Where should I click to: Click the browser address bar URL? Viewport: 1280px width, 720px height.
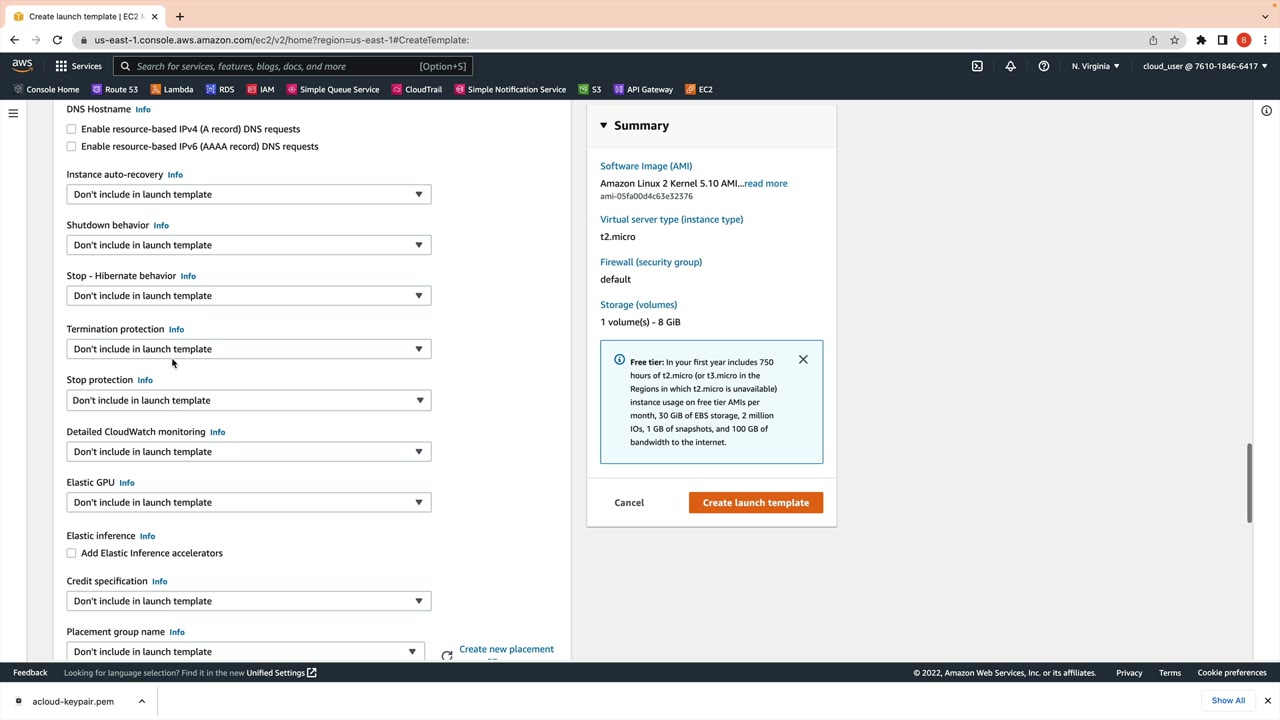(x=282, y=40)
